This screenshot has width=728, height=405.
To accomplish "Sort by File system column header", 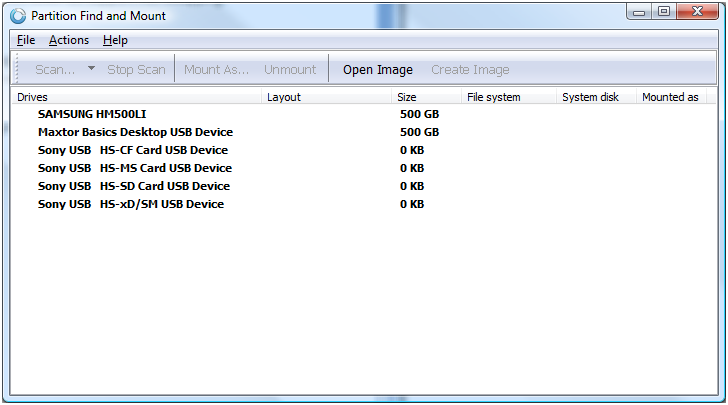I will pos(509,97).
